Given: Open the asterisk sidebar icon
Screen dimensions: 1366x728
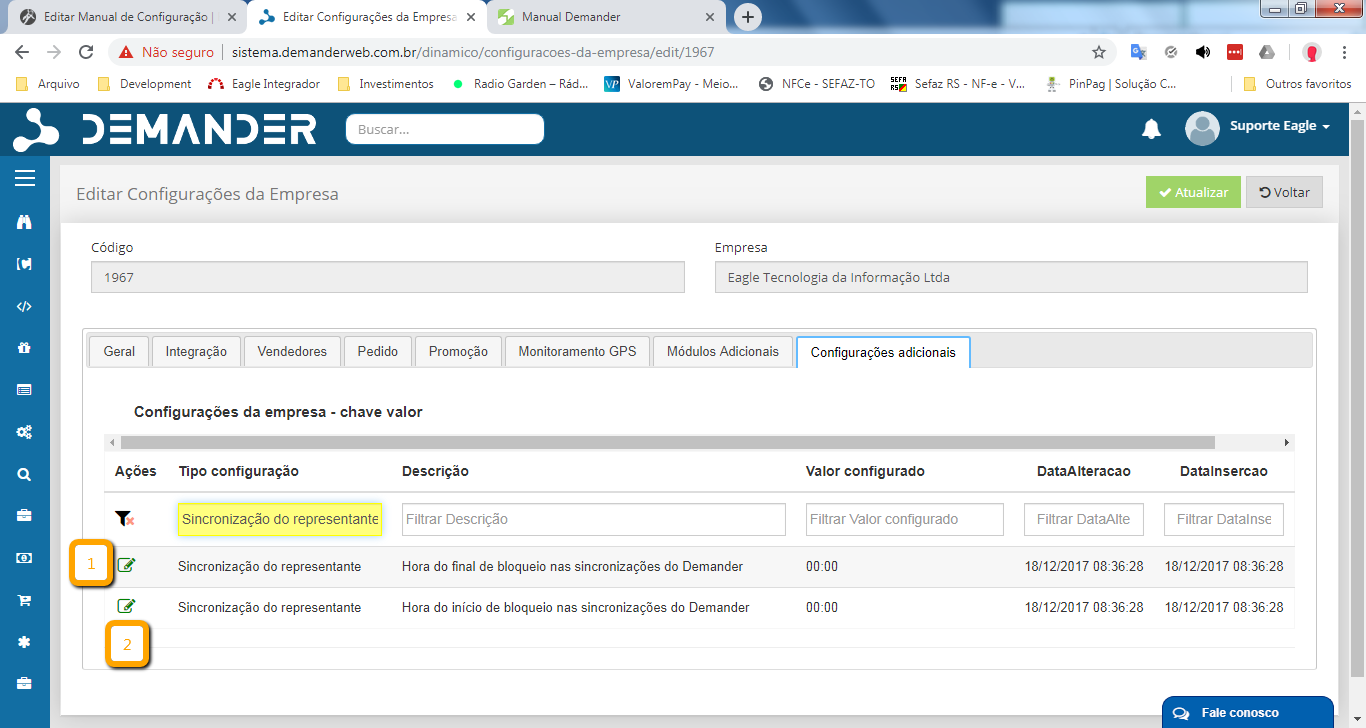Looking at the screenshot, I should click(x=25, y=641).
